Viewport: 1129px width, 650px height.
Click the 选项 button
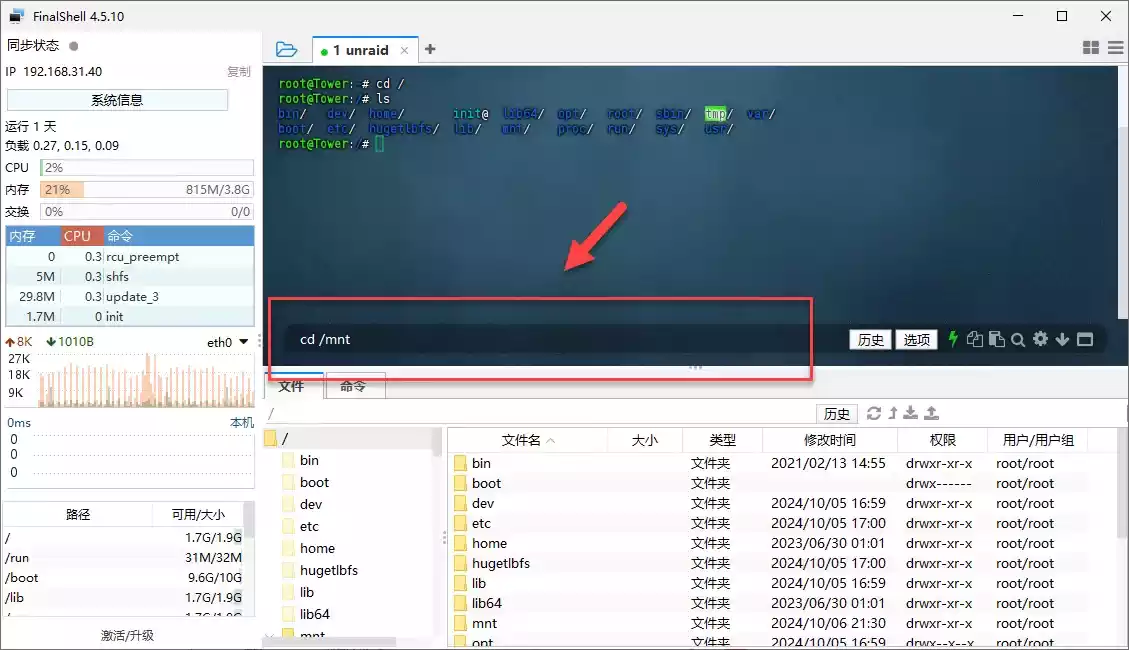(x=917, y=340)
